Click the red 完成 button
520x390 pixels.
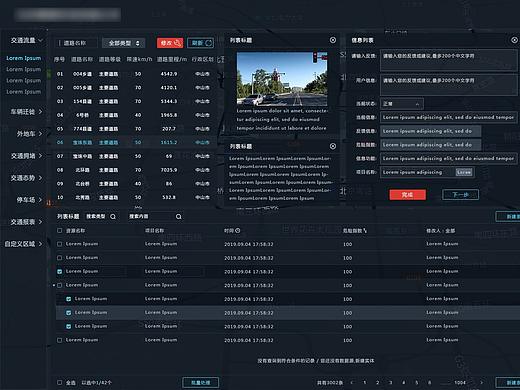(407, 195)
